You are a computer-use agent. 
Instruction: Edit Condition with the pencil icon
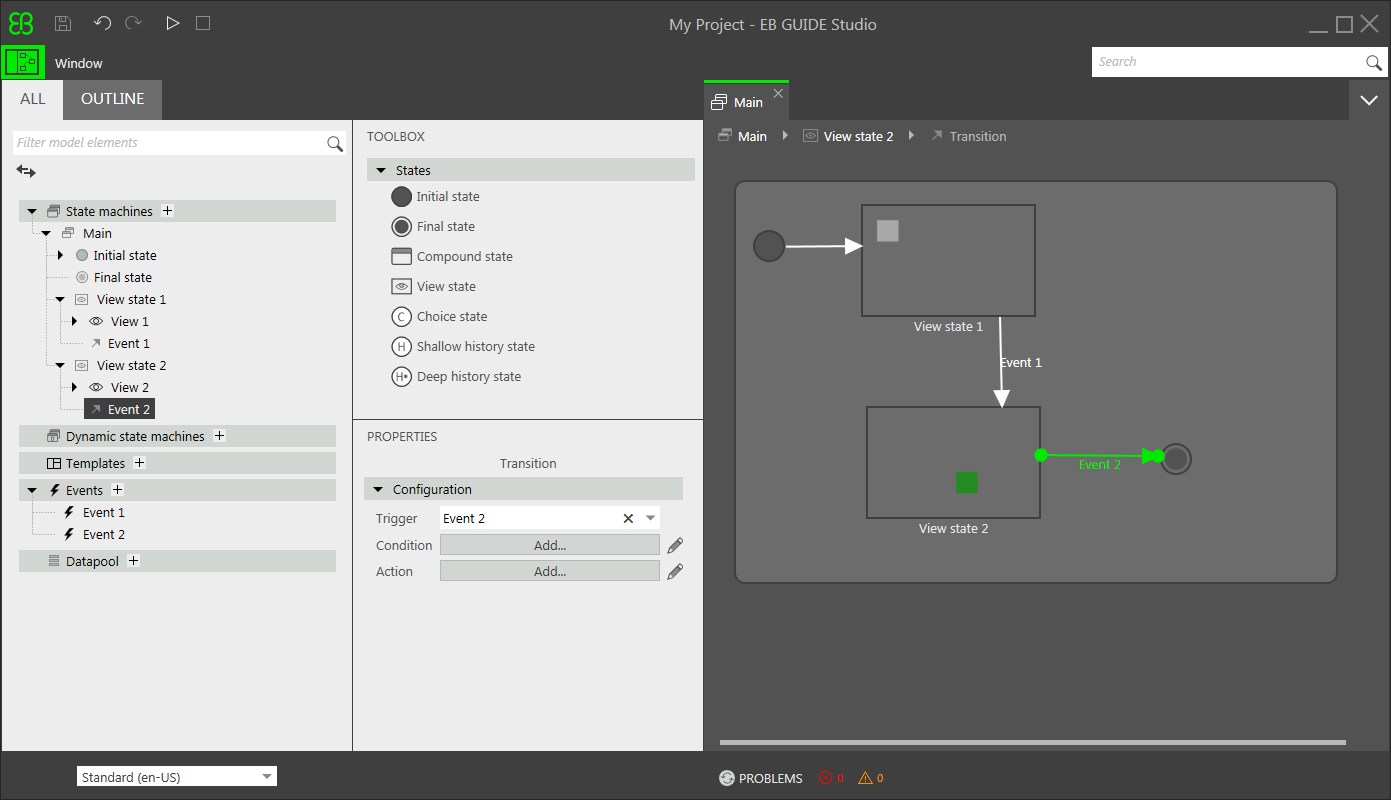pos(675,545)
